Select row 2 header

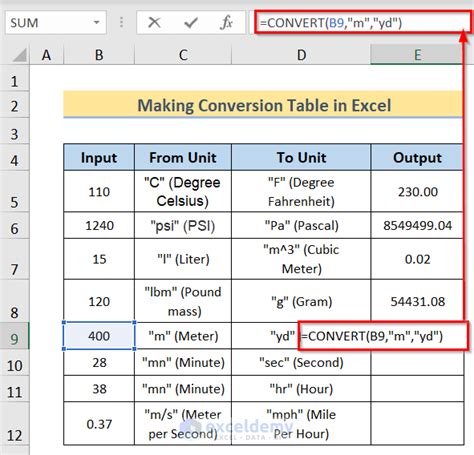[14, 104]
